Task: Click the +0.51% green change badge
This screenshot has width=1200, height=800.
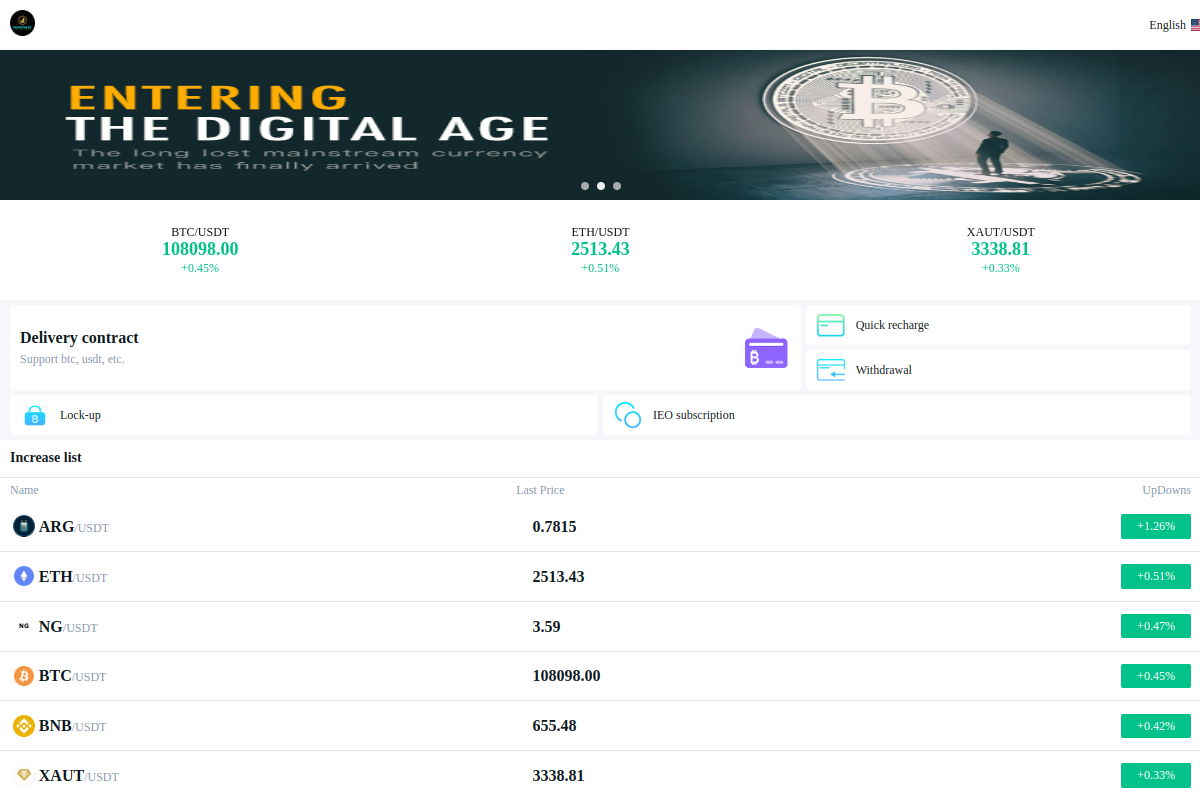Action: click(1156, 576)
